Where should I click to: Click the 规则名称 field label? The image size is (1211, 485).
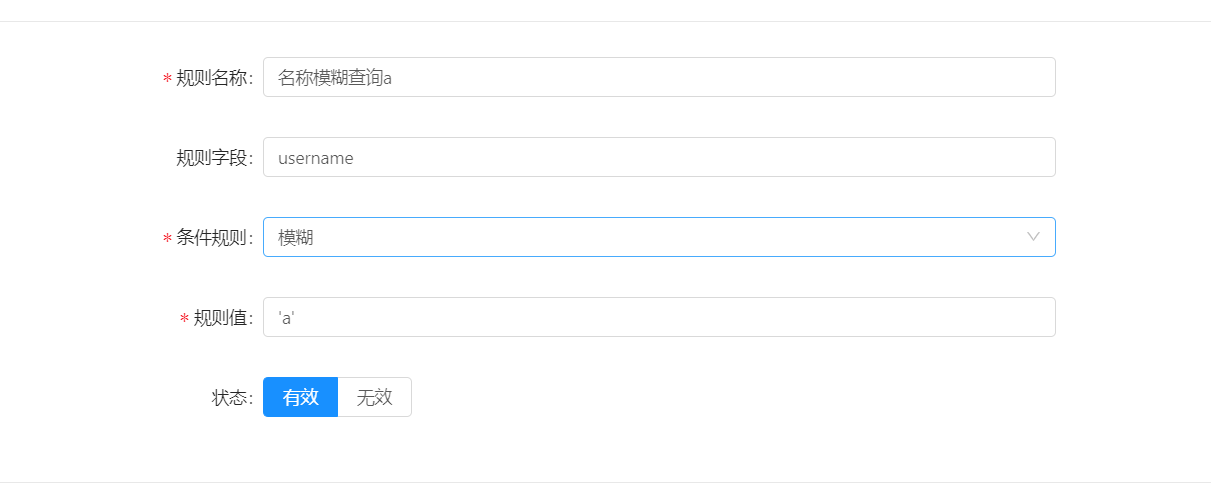click(x=211, y=78)
